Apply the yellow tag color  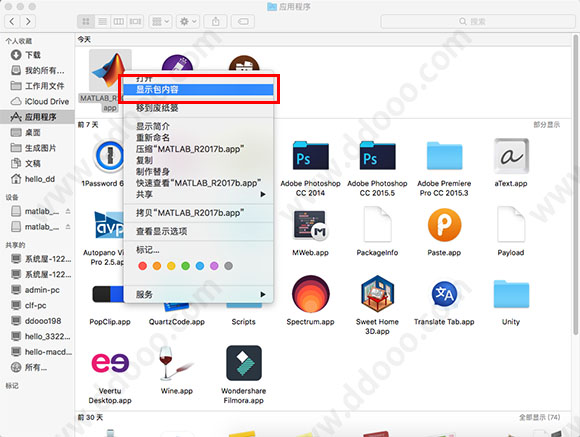(171, 266)
